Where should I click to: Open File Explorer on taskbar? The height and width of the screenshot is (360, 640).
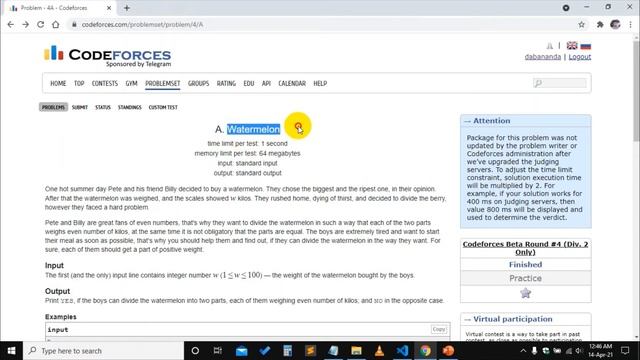(x=356, y=351)
